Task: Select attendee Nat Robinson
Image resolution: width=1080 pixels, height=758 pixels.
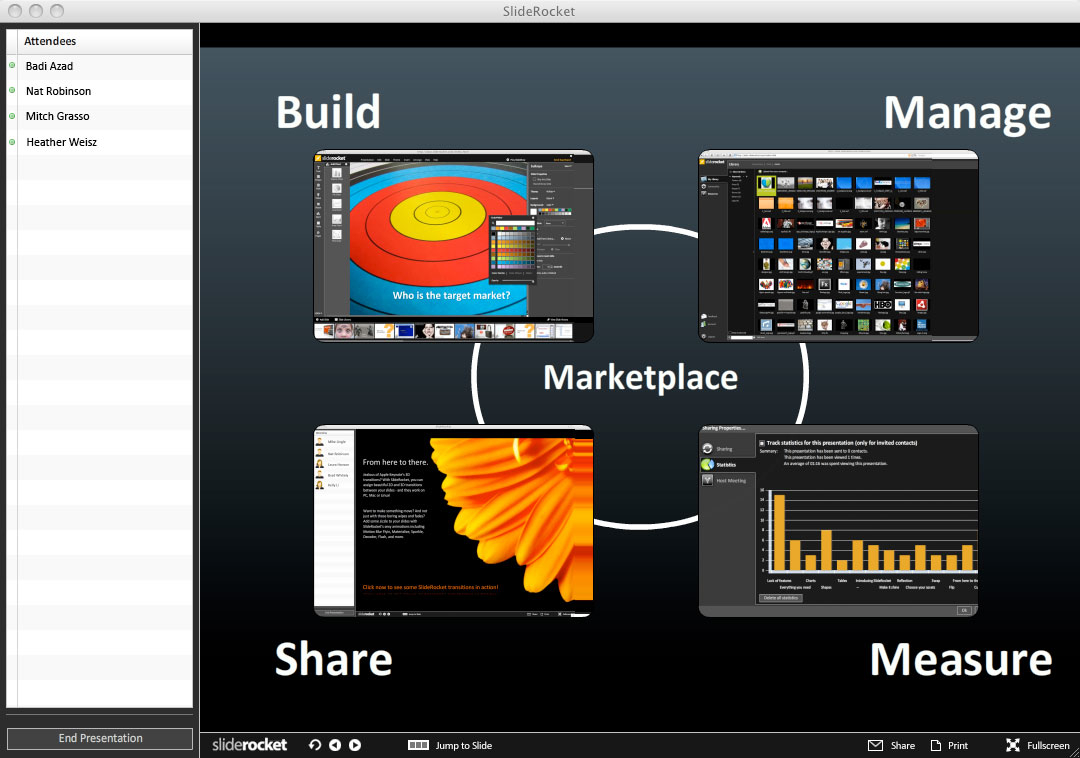Action: pyautogui.click(x=99, y=91)
